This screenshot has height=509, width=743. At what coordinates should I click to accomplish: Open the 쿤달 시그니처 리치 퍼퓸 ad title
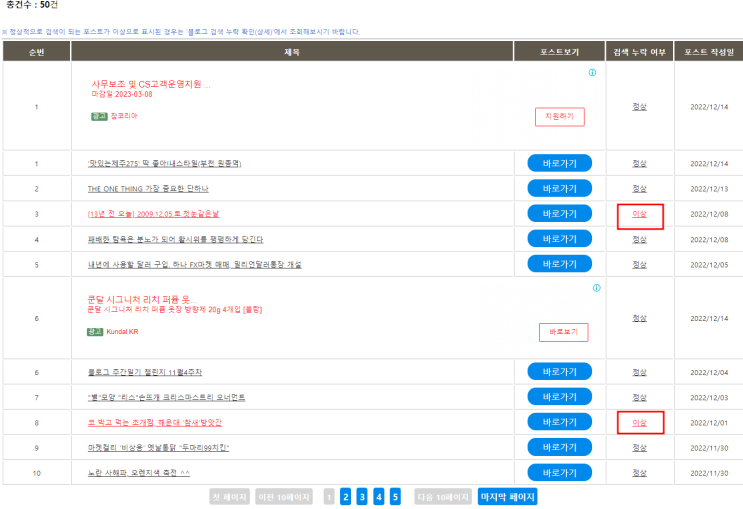tap(142, 300)
